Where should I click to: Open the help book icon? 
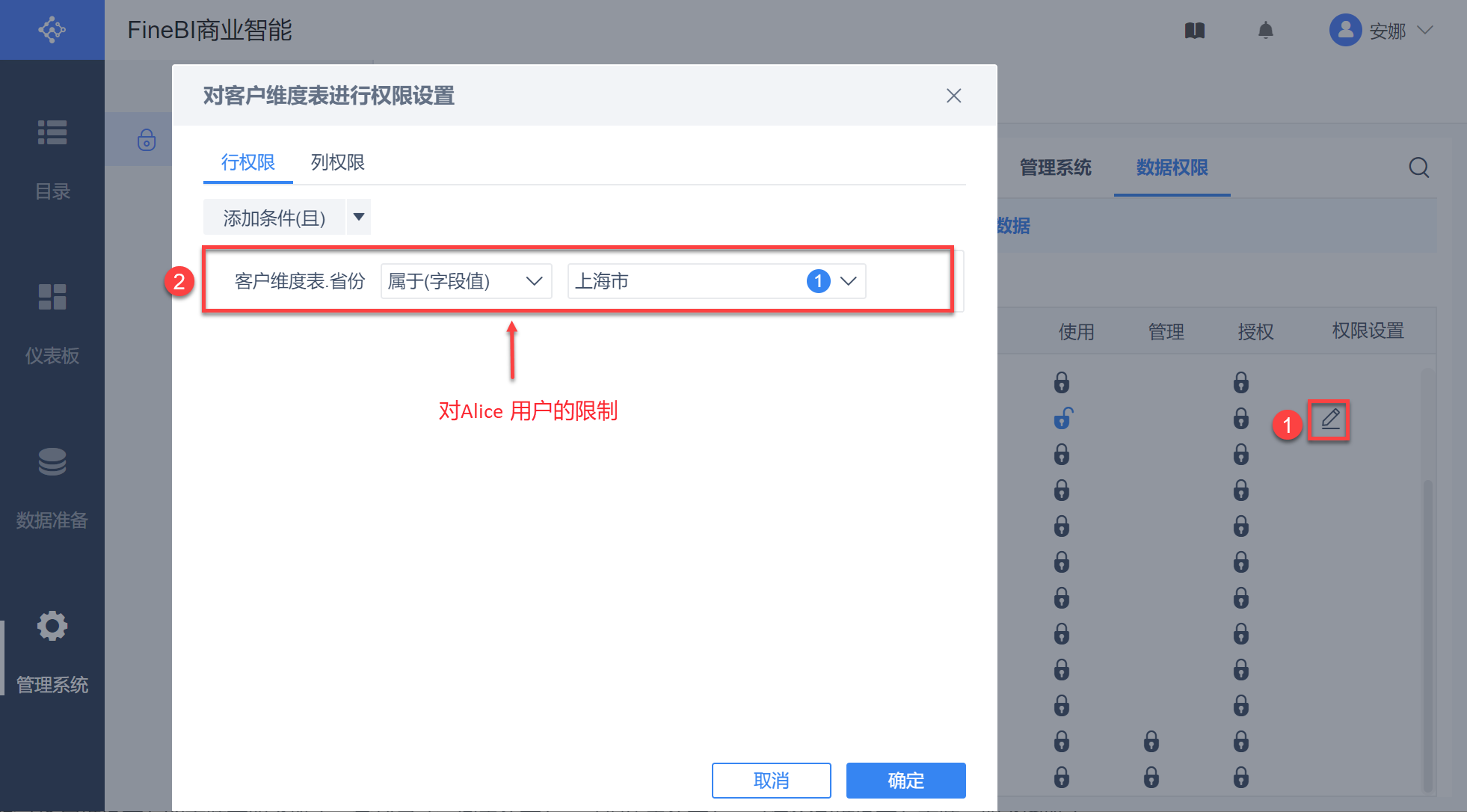1194,31
